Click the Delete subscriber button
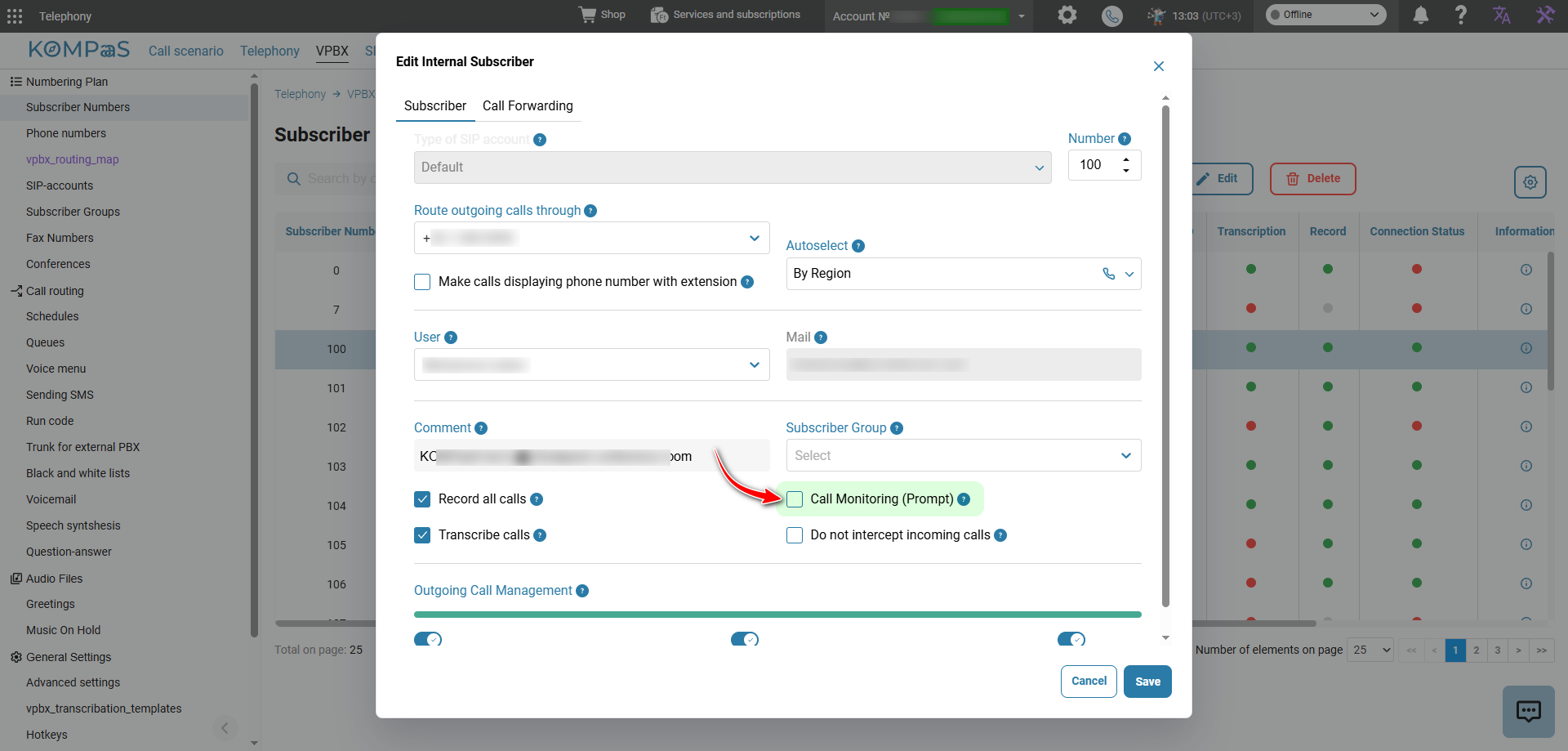 click(x=1313, y=179)
